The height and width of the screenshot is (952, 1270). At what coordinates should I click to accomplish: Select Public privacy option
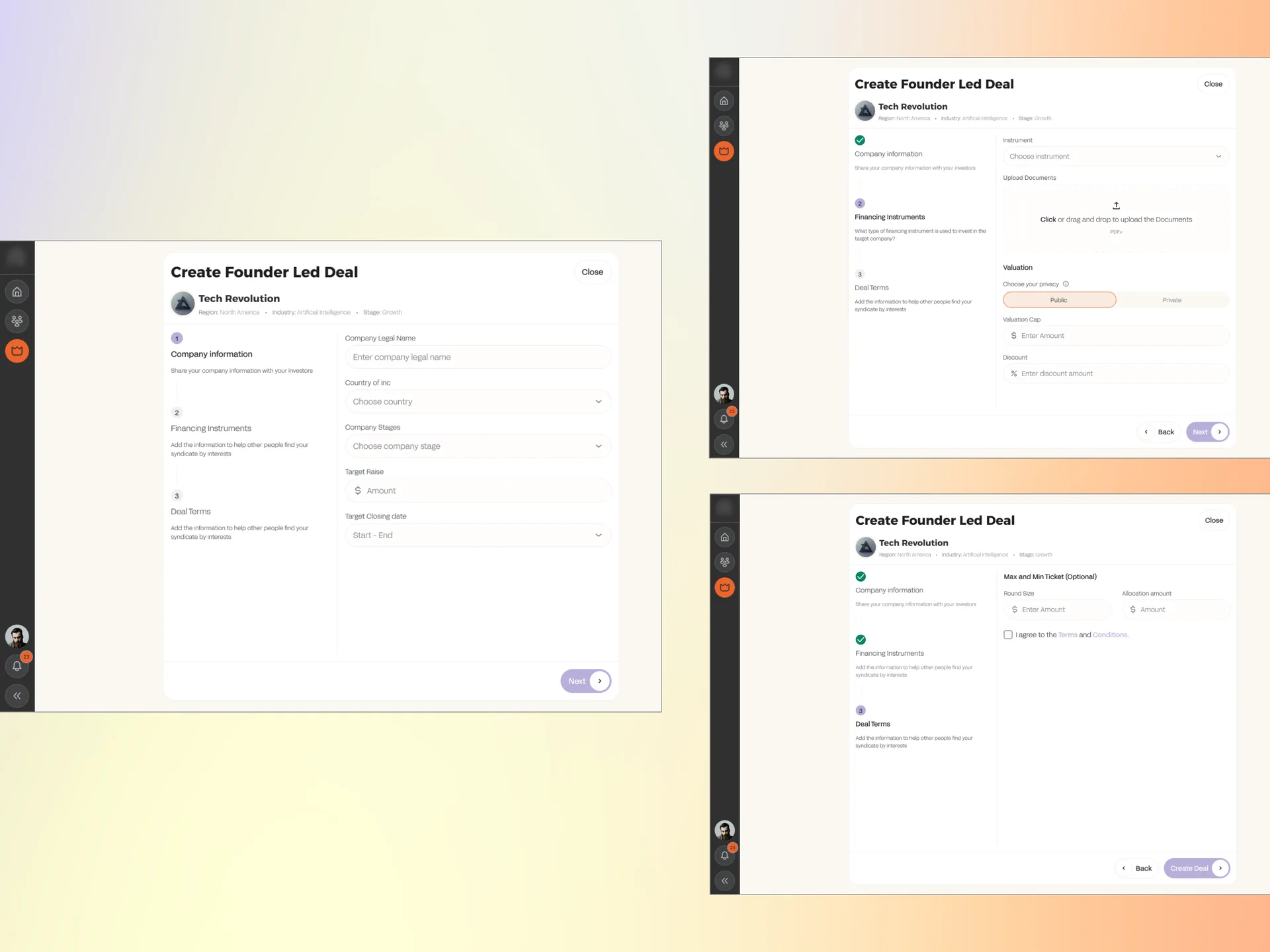click(1060, 300)
